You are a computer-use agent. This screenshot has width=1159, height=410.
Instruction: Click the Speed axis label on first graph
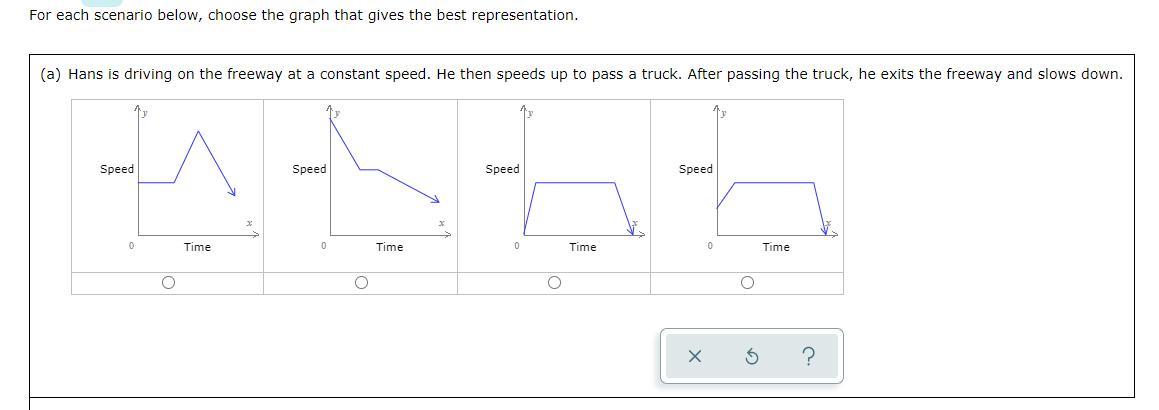pyautogui.click(x=117, y=169)
